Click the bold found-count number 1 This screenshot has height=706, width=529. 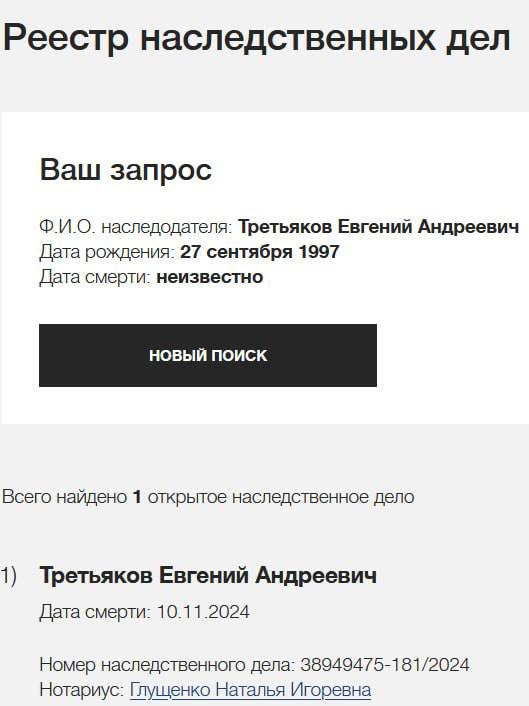(x=137, y=497)
